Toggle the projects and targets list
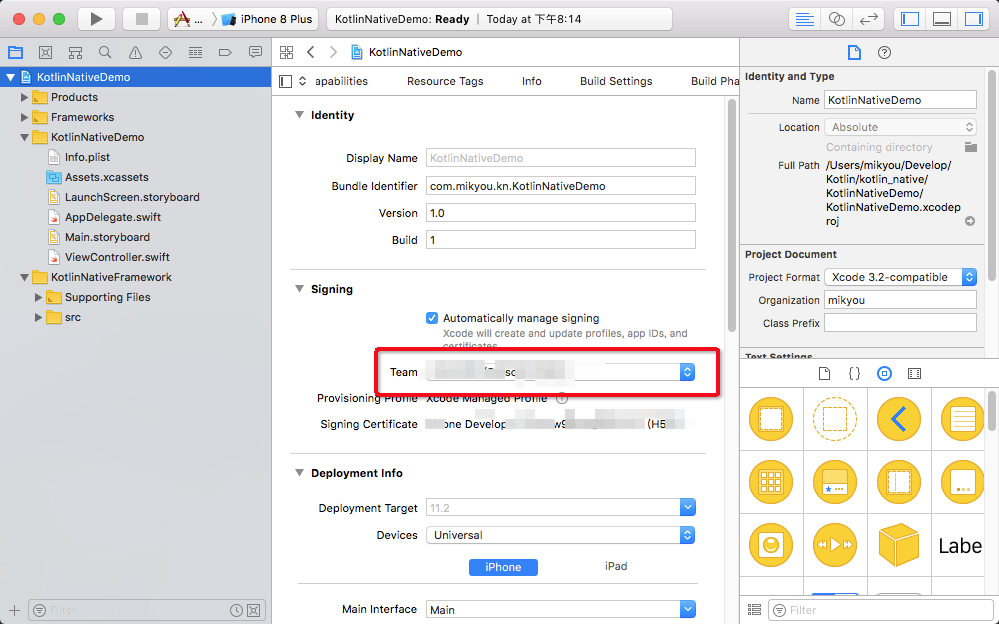This screenshot has height=624, width=999. pyautogui.click(x=285, y=82)
